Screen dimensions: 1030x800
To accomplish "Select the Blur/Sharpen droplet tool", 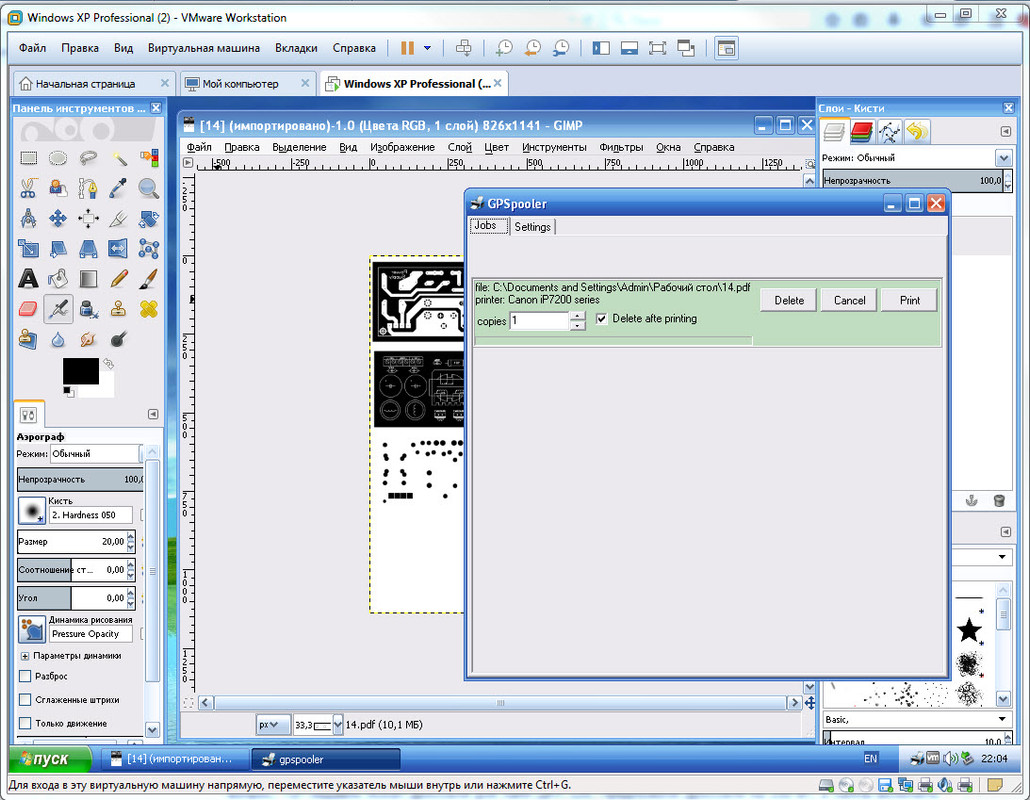I will [58, 339].
